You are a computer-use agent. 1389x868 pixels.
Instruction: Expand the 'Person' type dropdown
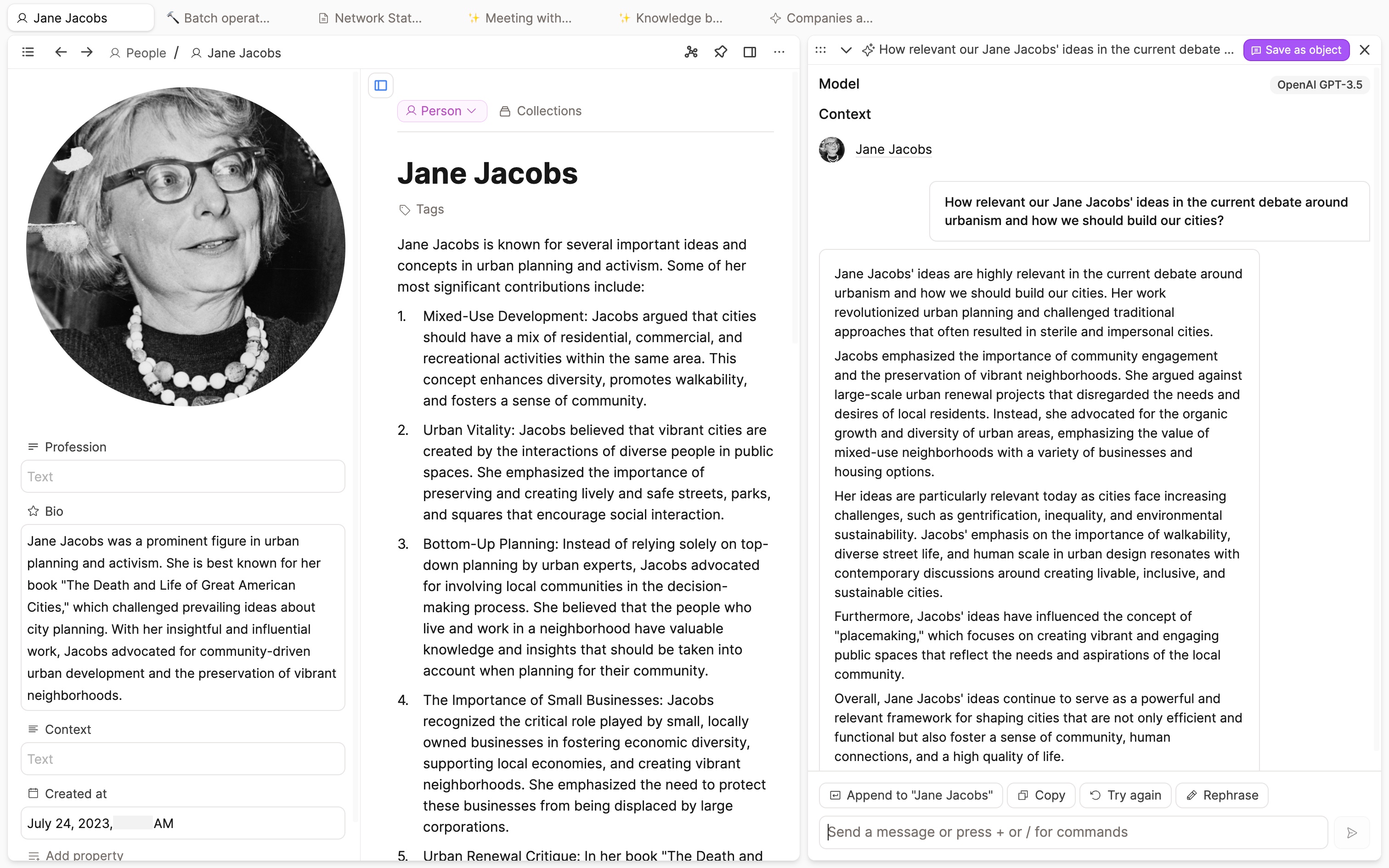[442, 111]
